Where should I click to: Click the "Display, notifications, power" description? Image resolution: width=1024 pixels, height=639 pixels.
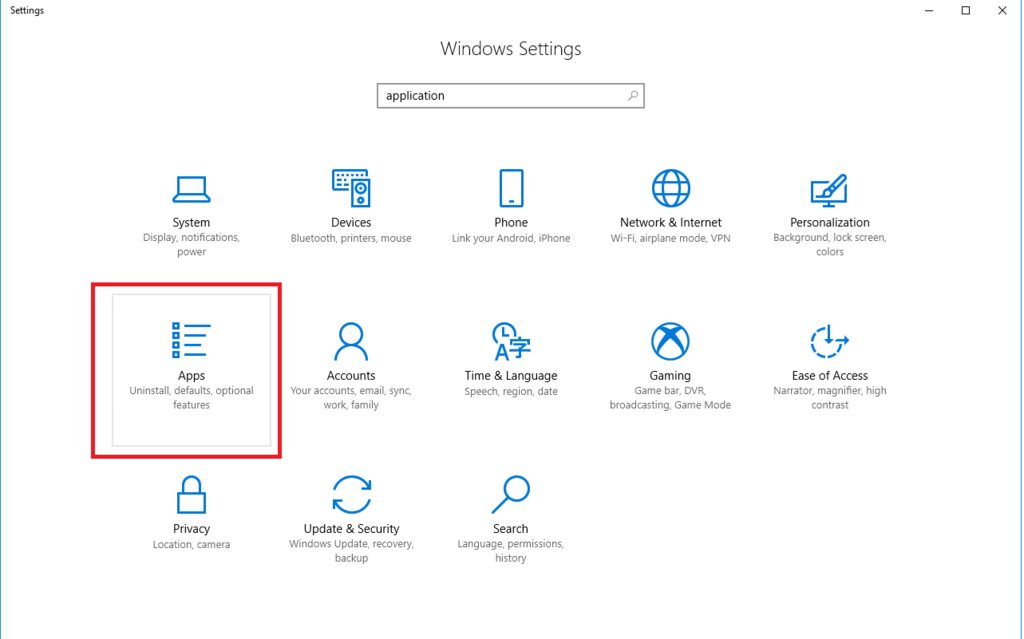pyautogui.click(x=191, y=244)
